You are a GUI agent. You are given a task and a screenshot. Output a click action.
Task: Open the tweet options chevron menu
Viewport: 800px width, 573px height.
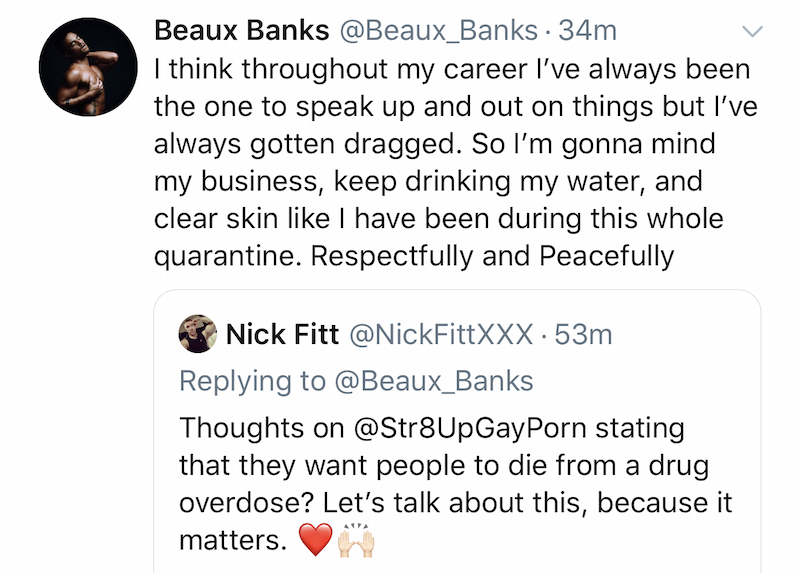[x=752, y=33]
